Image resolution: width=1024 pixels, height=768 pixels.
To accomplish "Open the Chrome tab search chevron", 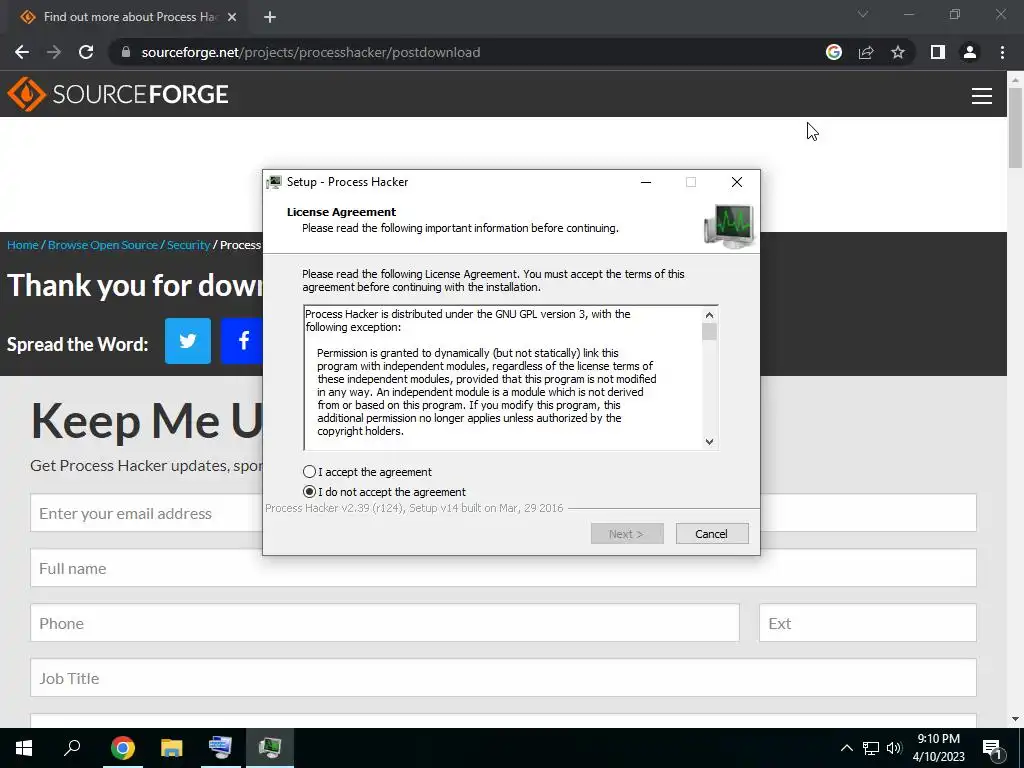I will pos(863,14).
